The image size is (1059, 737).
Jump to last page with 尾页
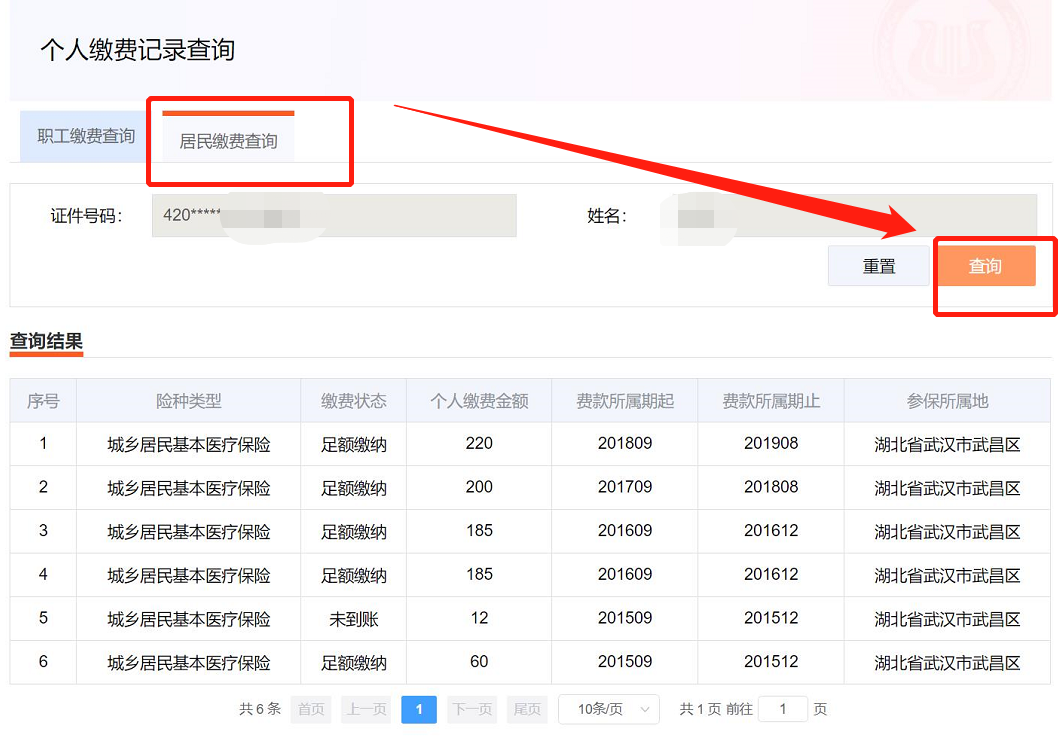pos(527,709)
